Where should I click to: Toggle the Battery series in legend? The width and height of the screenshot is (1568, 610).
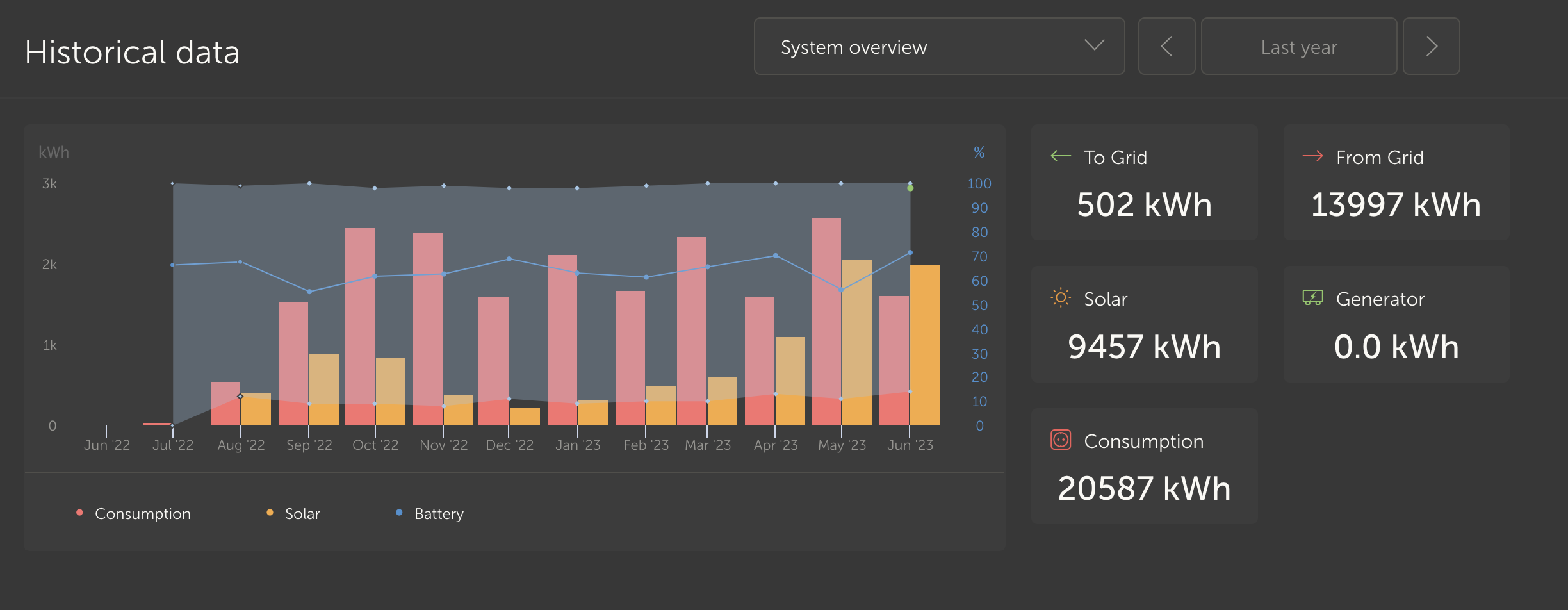(430, 514)
